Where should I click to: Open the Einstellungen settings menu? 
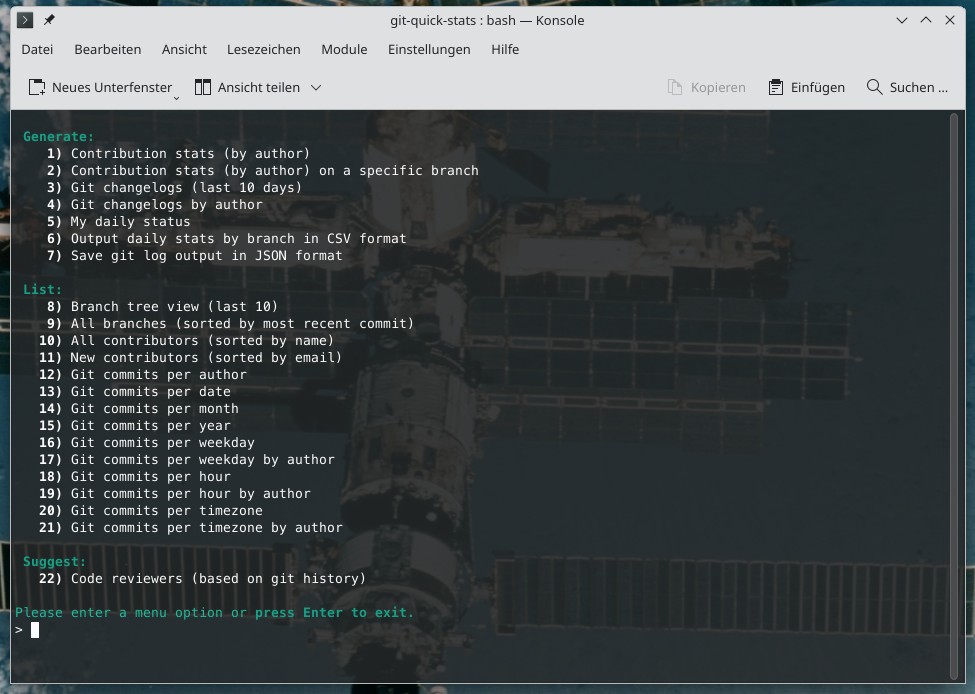(x=429, y=49)
